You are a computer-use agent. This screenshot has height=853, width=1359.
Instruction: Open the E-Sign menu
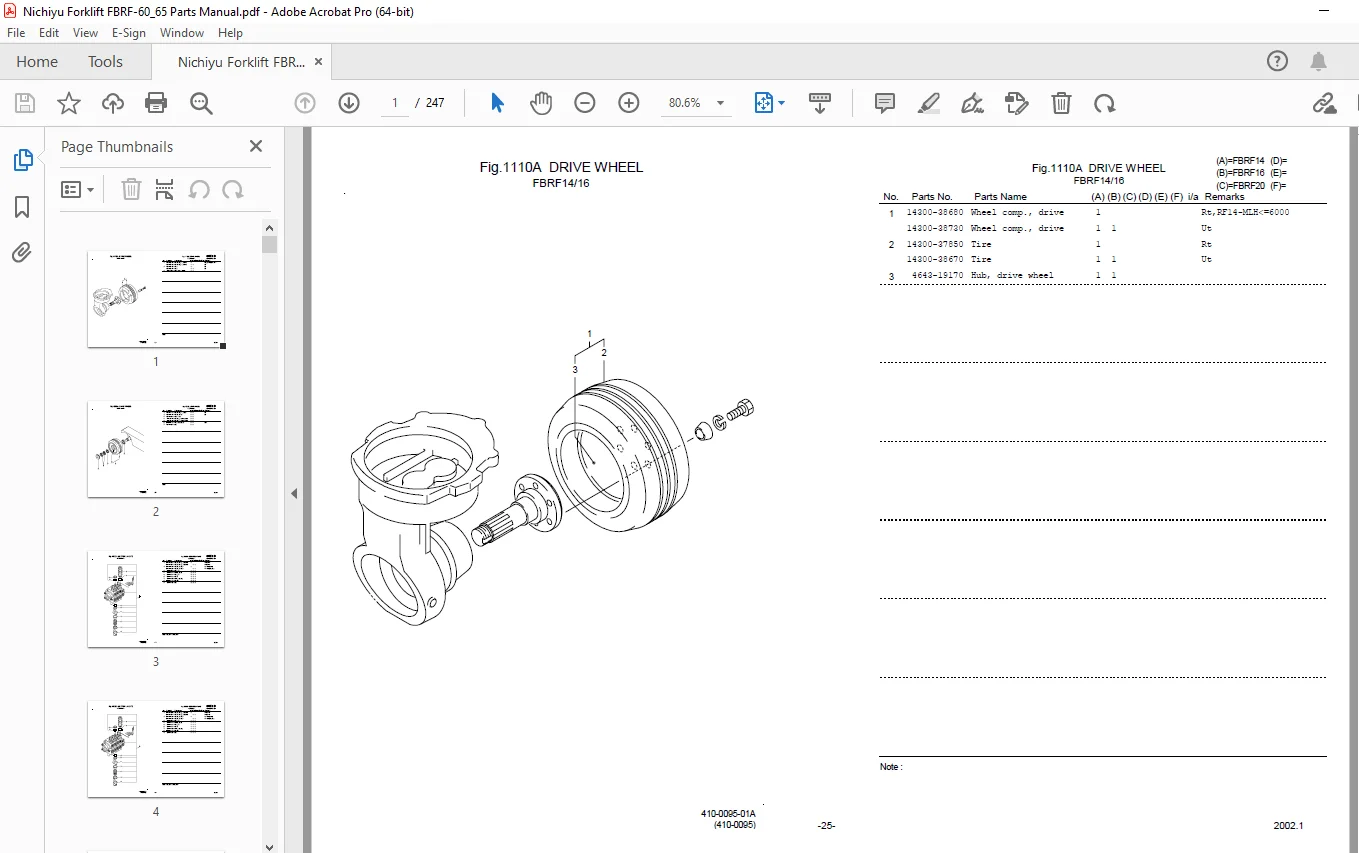129,33
